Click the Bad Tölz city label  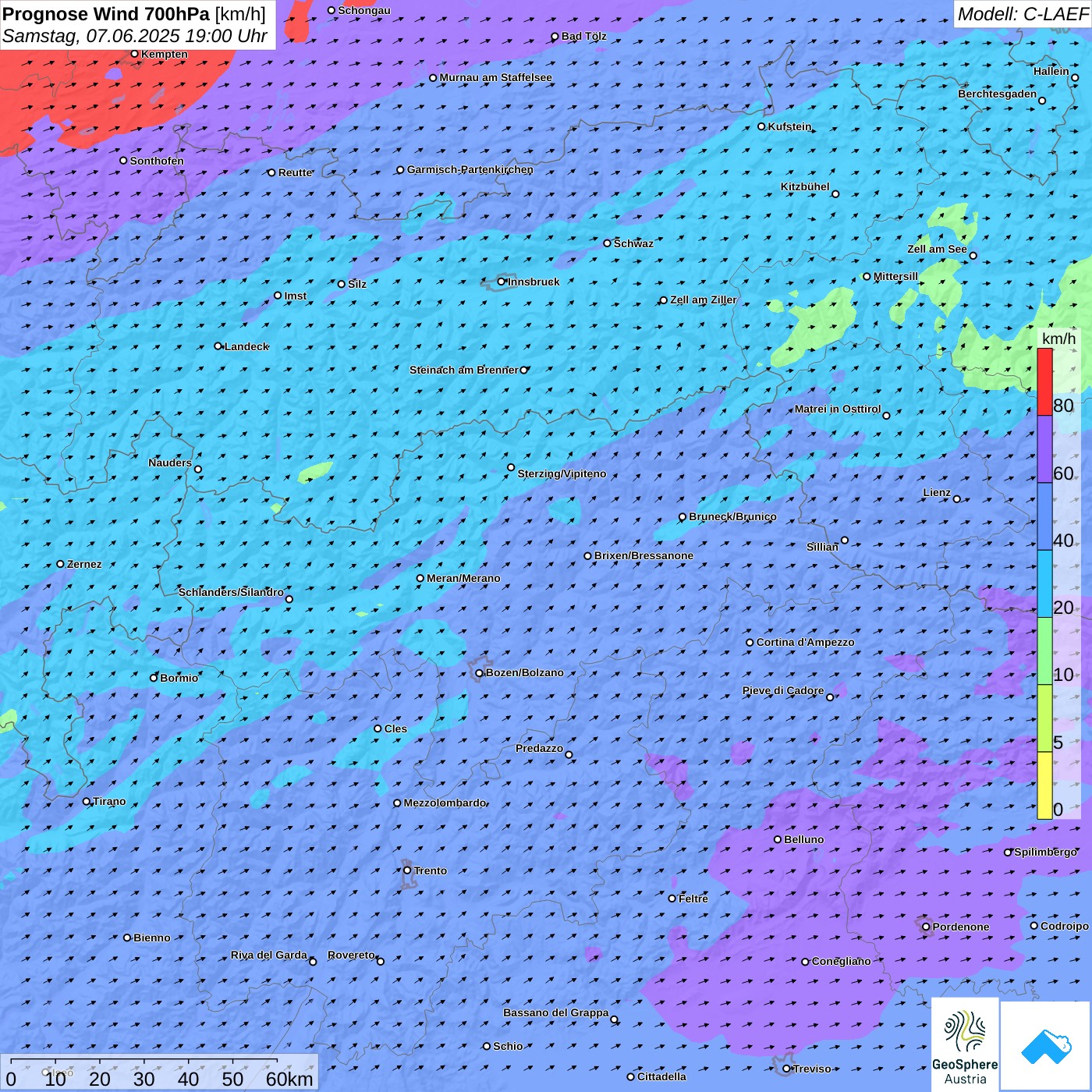584,36
